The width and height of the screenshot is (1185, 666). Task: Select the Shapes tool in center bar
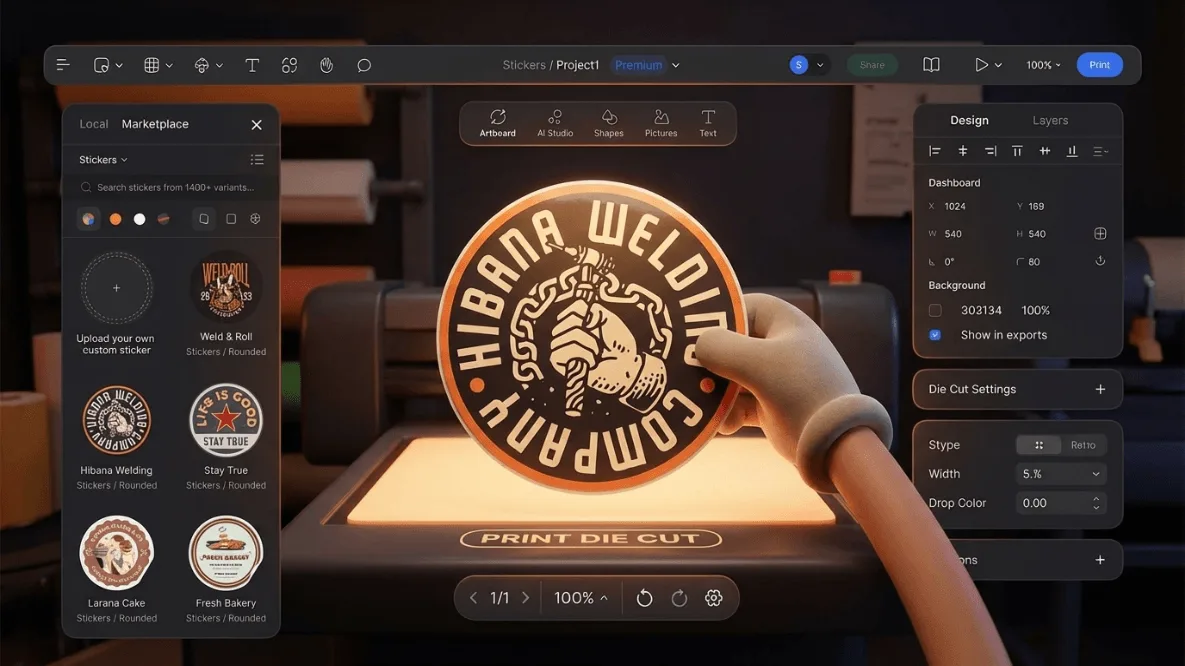608,123
